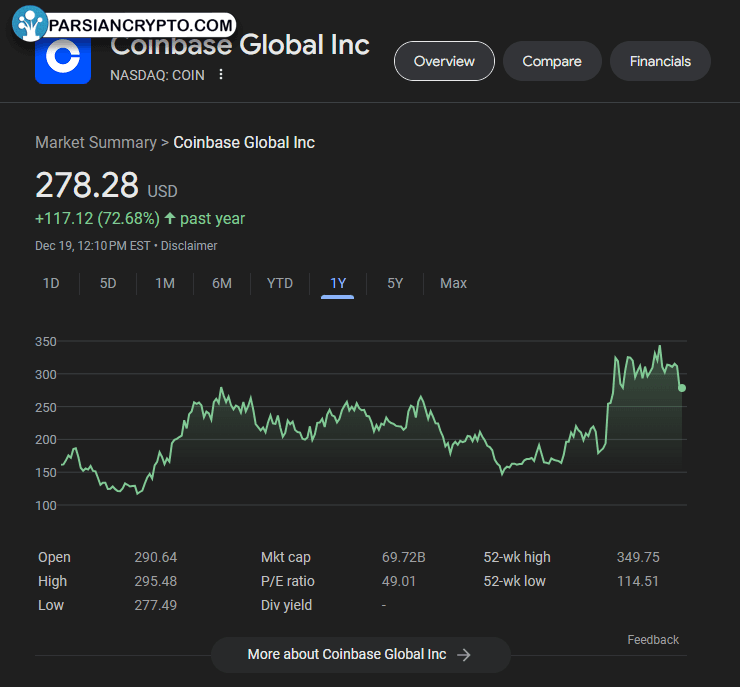The width and height of the screenshot is (740, 687).
Task: Click the 200 y-axis label
Action: (46, 440)
